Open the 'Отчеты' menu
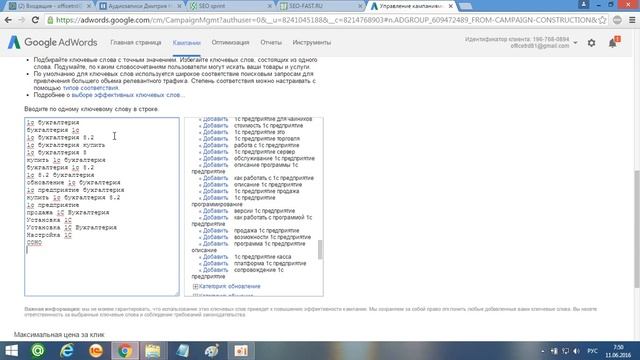The image size is (640, 360). click(271, 42)
